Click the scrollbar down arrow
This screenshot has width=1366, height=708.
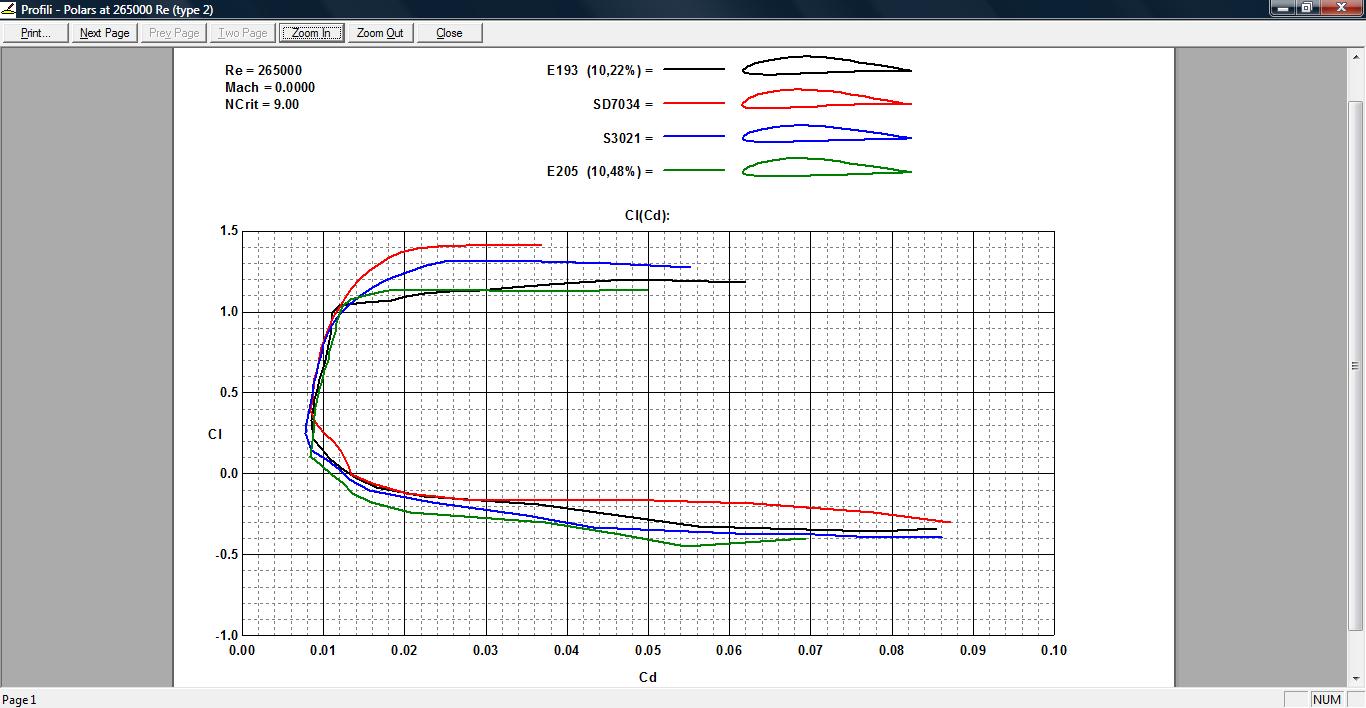(1356, 679)
